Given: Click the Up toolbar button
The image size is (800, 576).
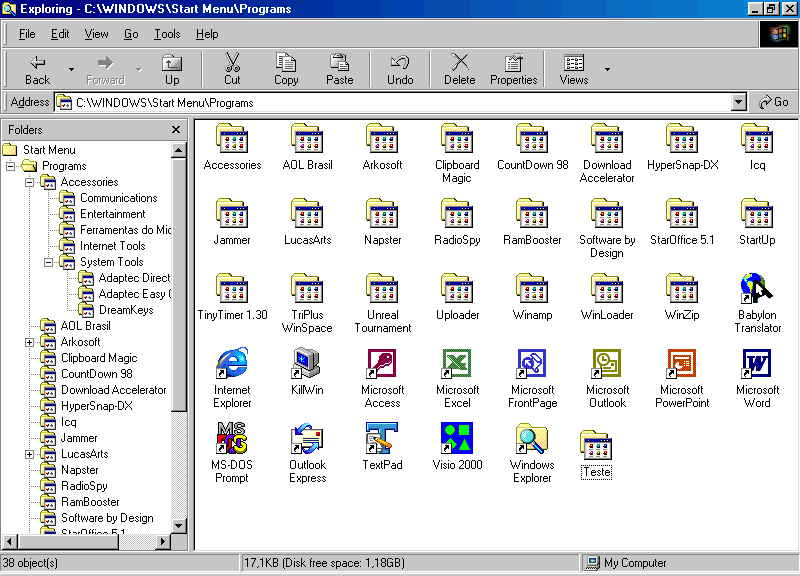Looking at the screenshot, I should (x=172, y=69).
